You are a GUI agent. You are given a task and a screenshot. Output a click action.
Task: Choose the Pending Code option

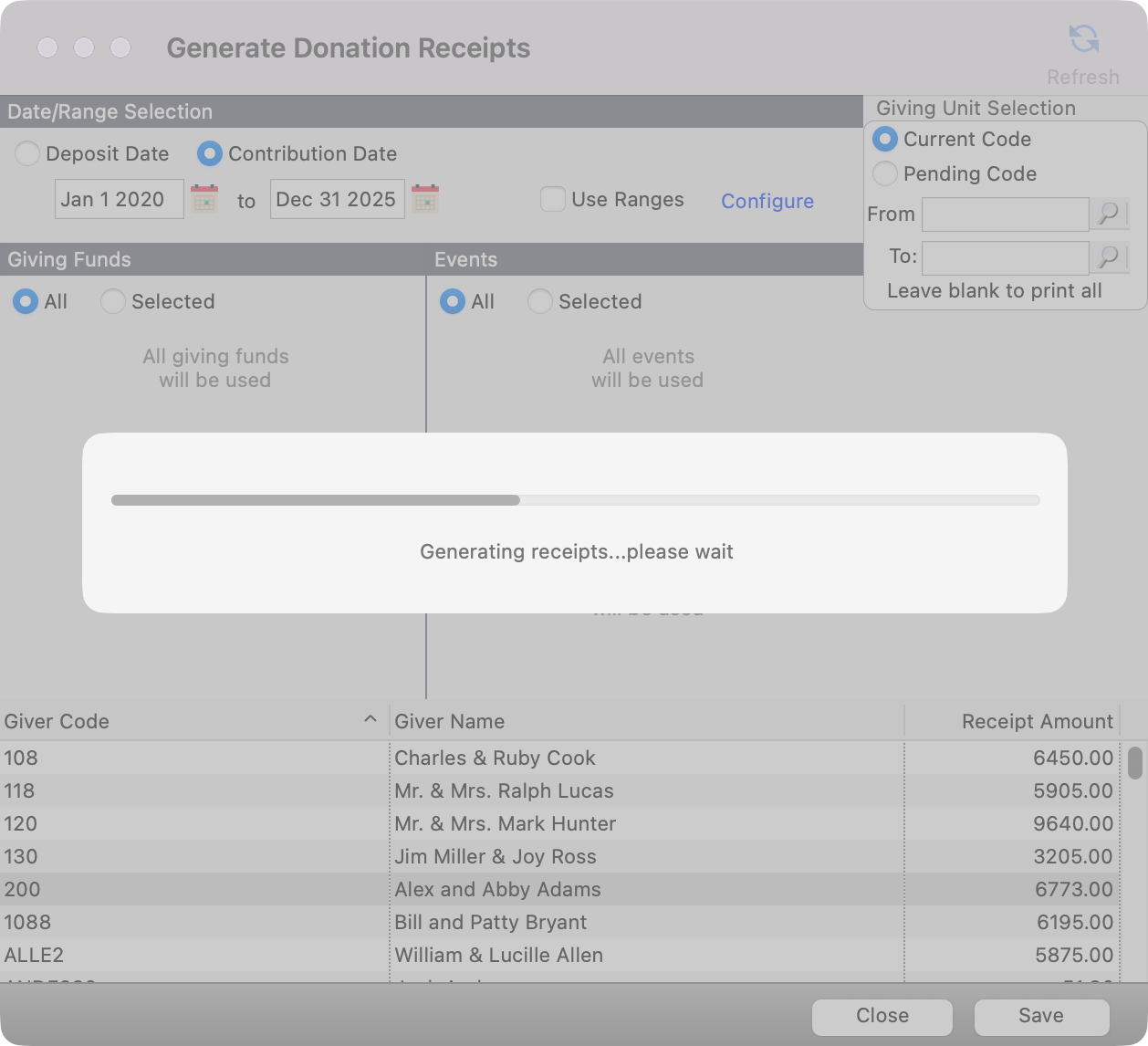tap(885, 173)
